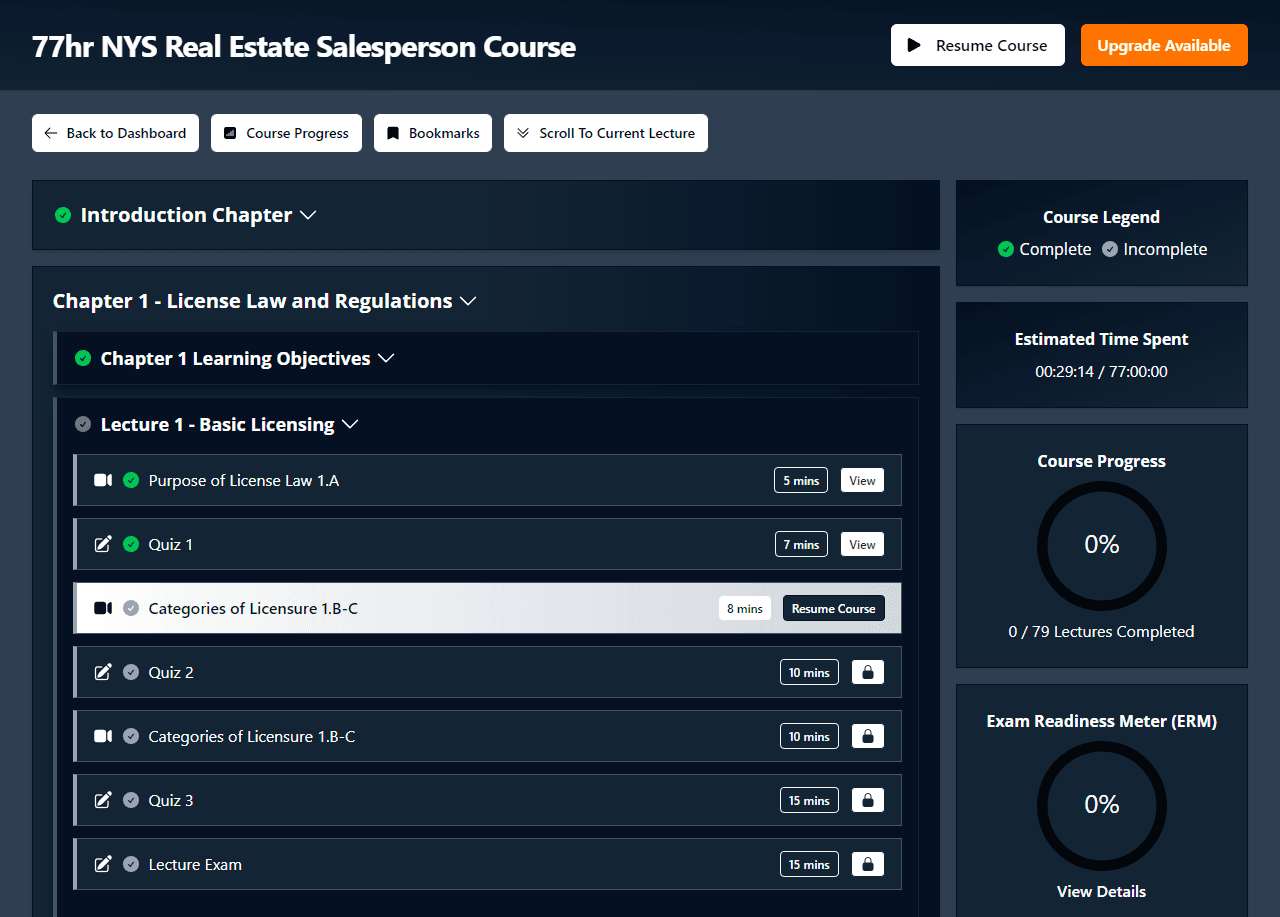This screenshot has width=1280, height=917.
Task: Collapse Chapter 1 - License Law and Regulations
Action: coord(468,300)
